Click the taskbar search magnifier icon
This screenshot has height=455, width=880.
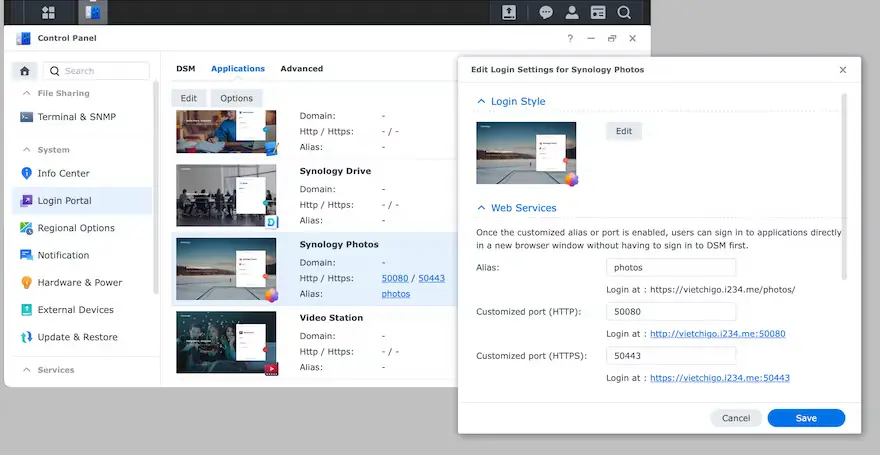click(624, 13)
